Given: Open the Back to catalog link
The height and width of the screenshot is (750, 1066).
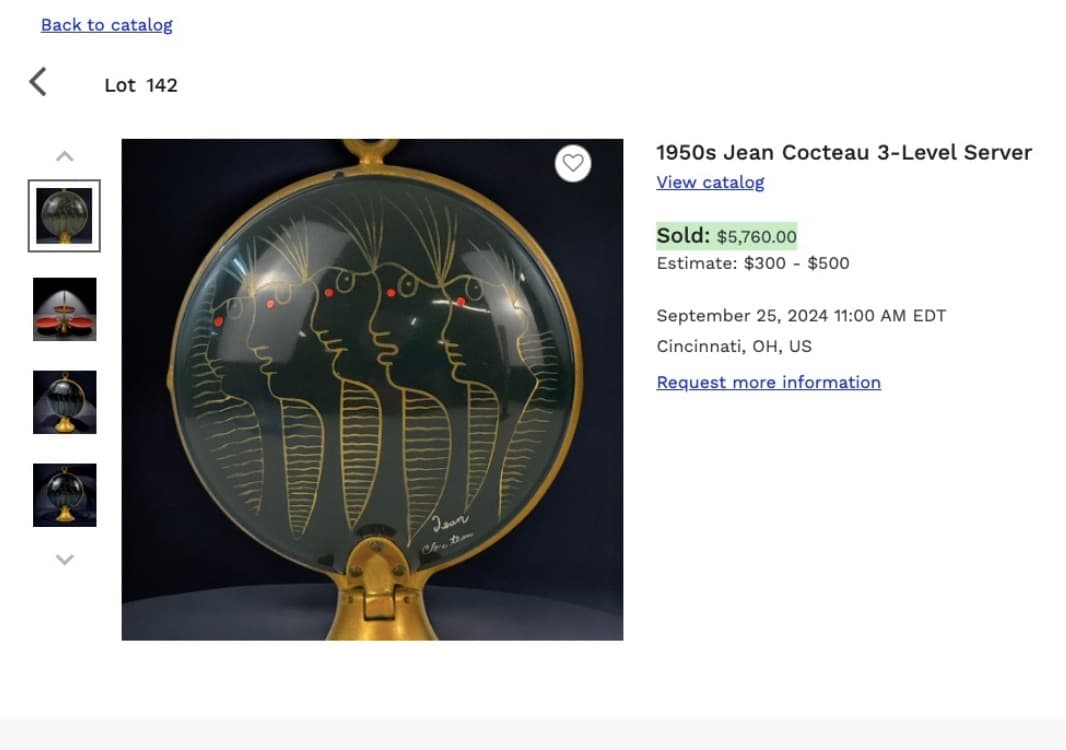Looking at the screenshot, I should point(106,24).
